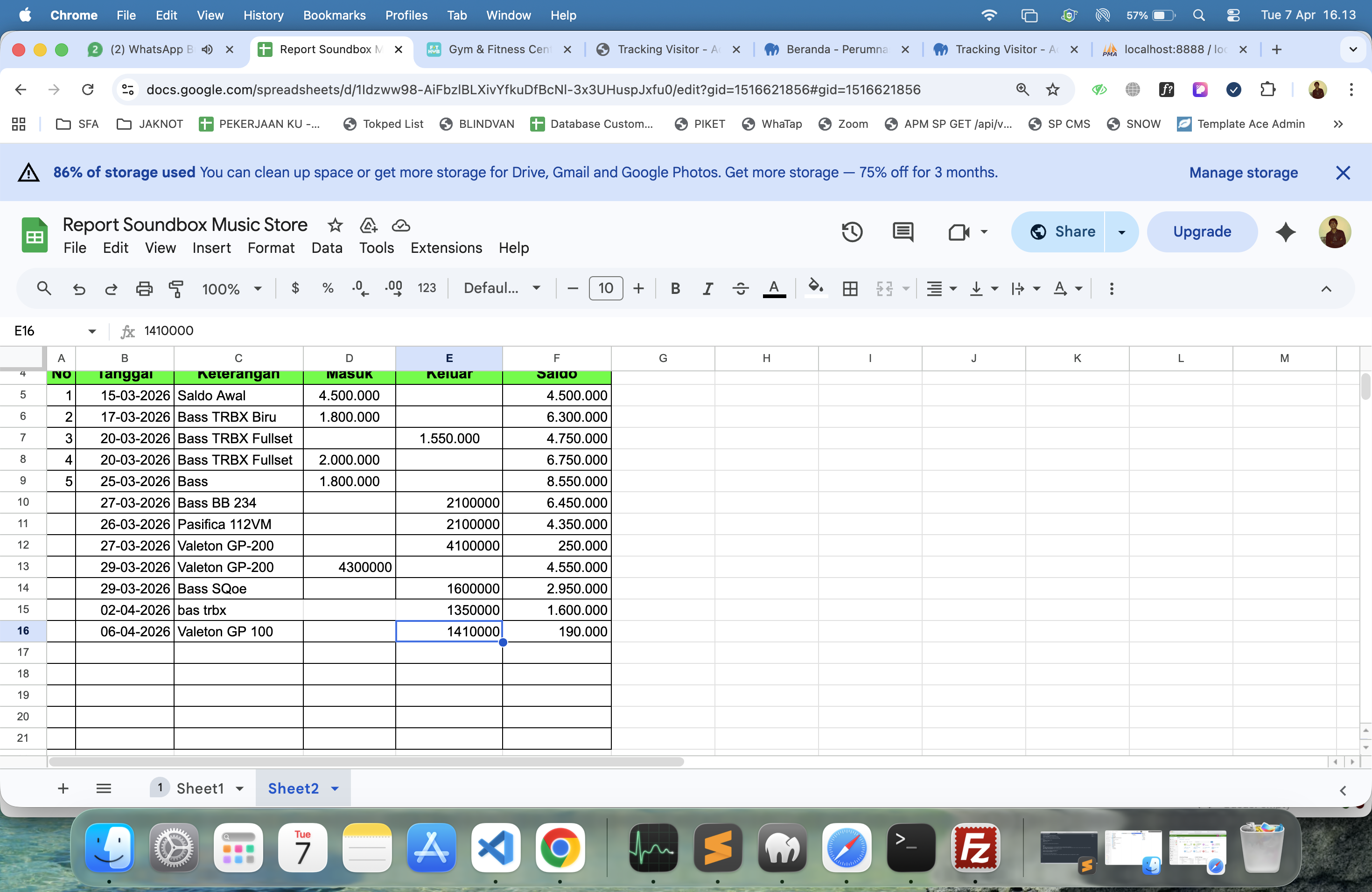Click the undo arrow

click(x=79, y=288)
